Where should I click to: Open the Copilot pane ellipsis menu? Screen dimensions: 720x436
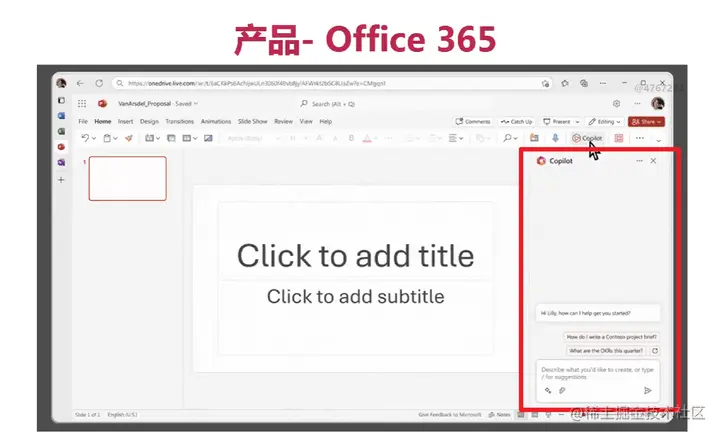pos(639,161)
